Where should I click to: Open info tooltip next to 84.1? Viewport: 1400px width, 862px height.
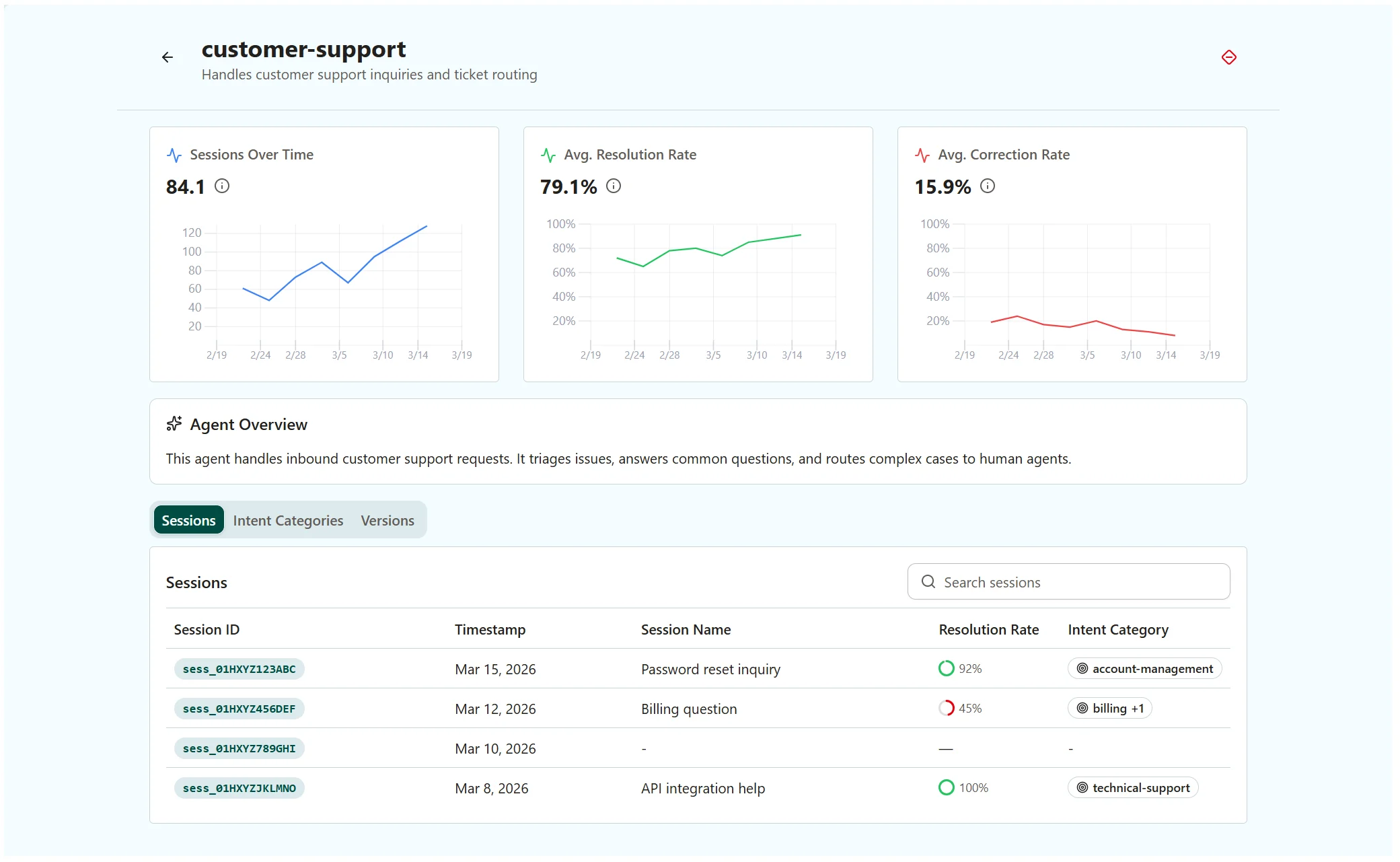tap(222, 186)
